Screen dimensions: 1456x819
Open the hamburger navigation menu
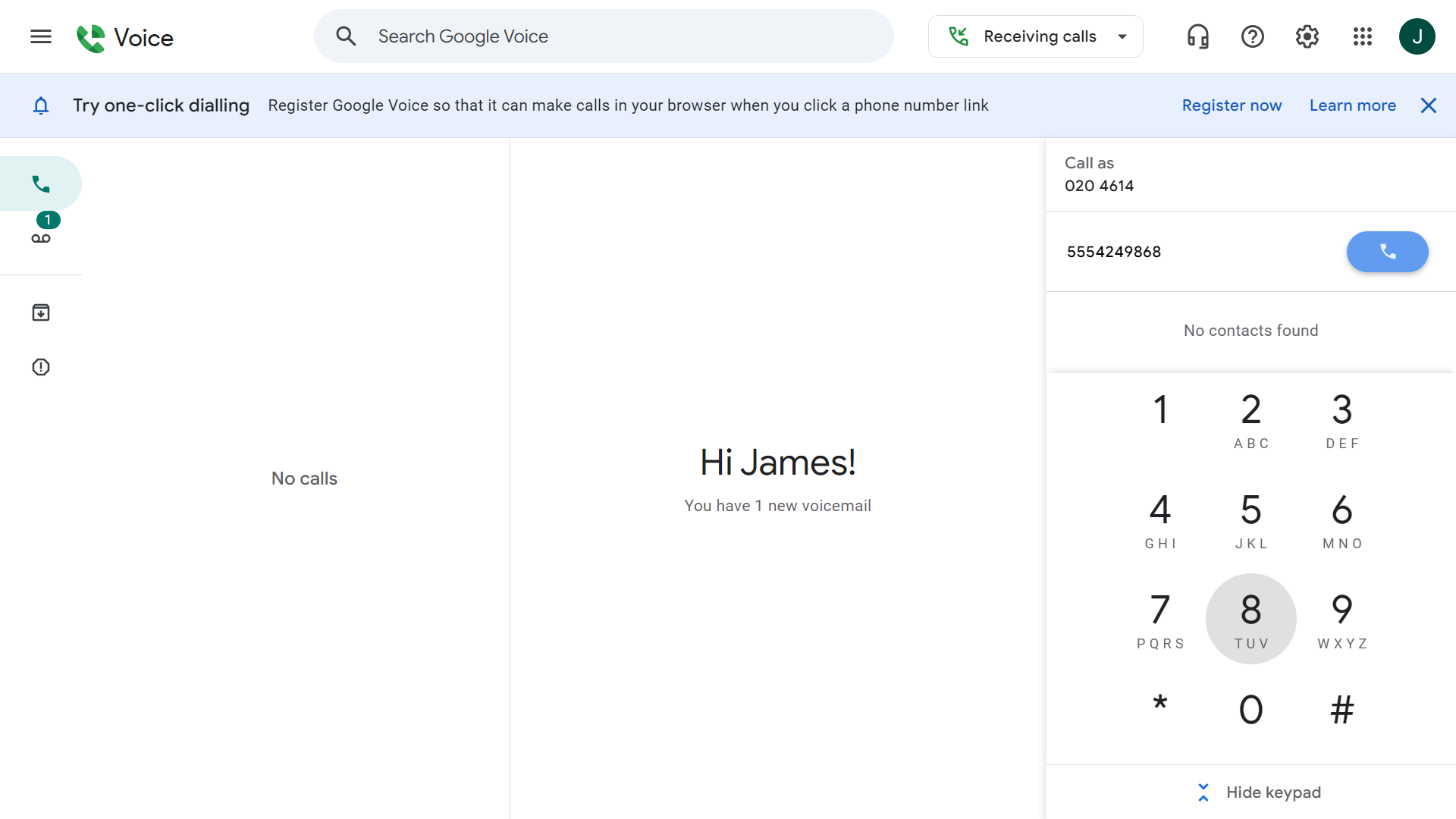40,36
